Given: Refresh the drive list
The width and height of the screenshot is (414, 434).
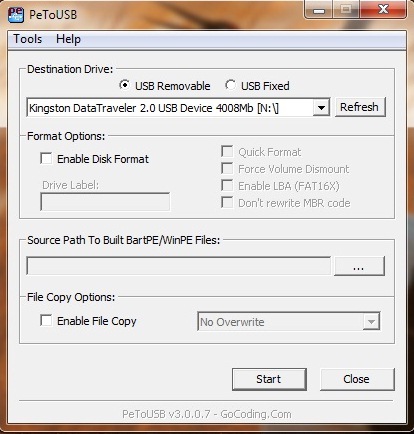Looking at the screenshot, I should pos(360,107).
